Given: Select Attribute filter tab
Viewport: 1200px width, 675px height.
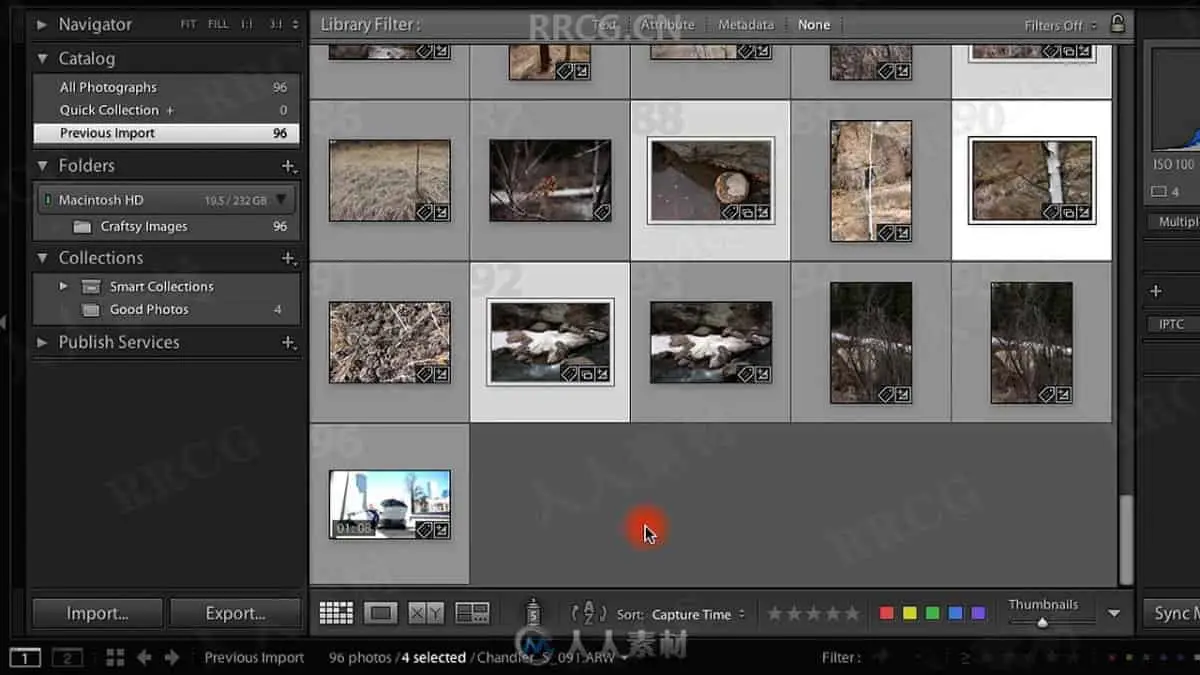Looking at the screenshot, I should coord(667,25).
